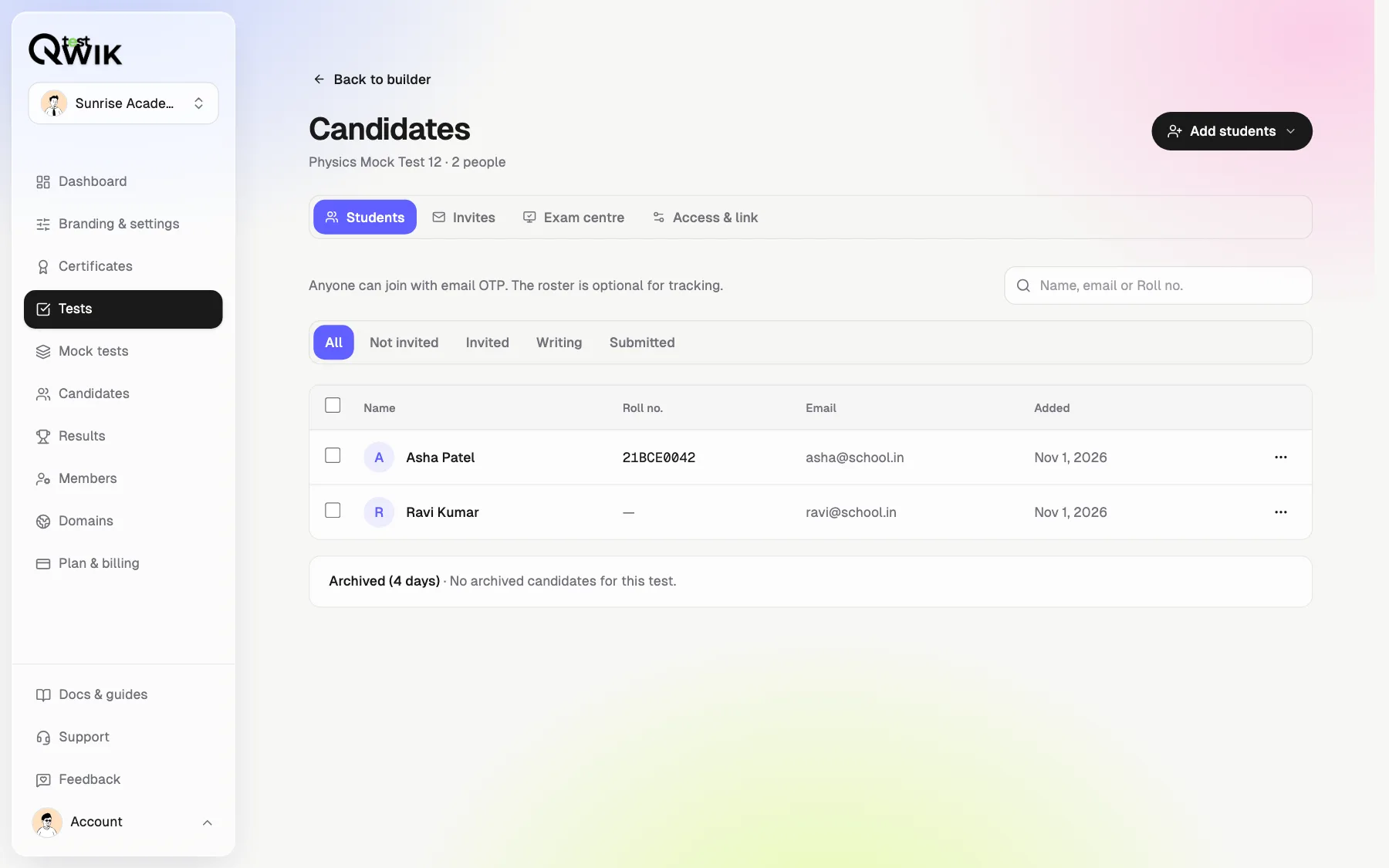
Task: Open Candidates in the sidebar
Action: tap(123, 393)
